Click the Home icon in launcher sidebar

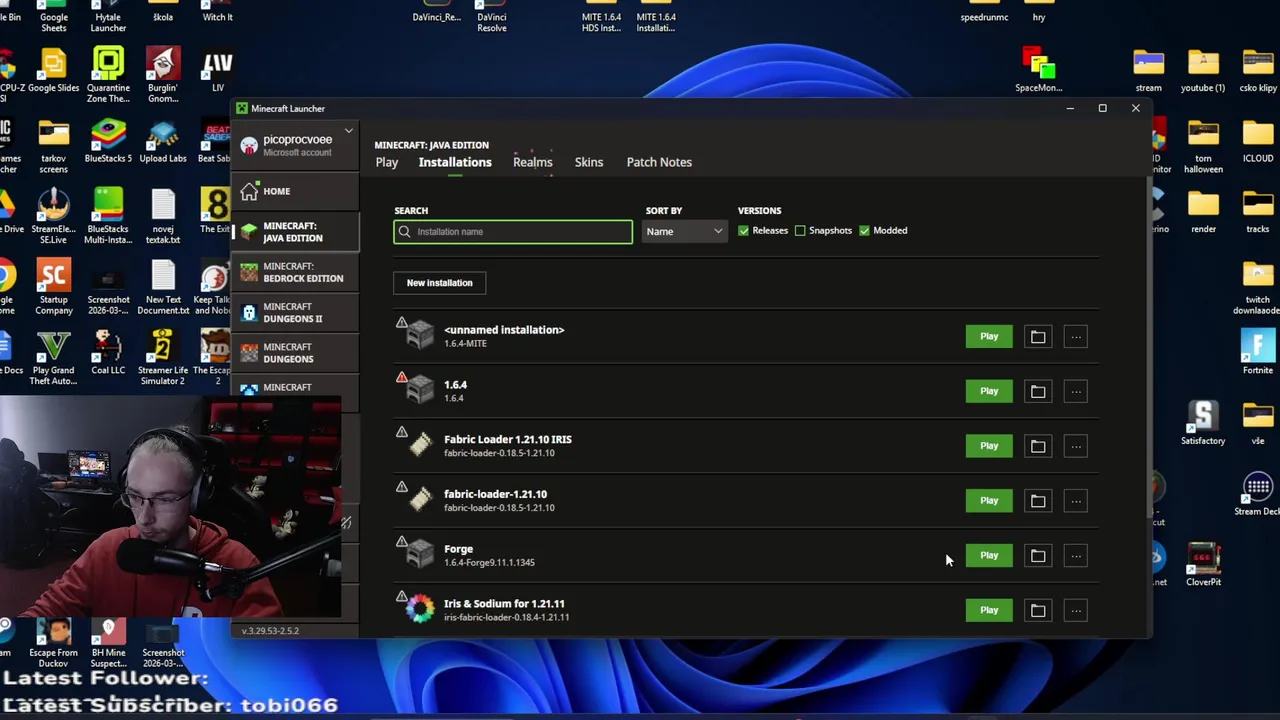[x=249, y=191]
